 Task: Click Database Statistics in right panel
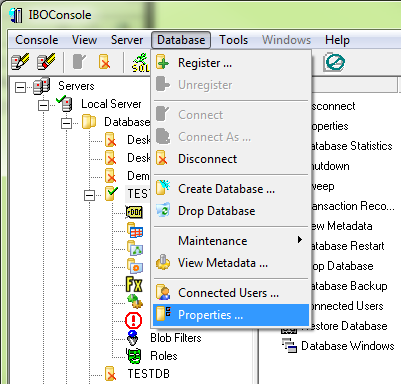[x=351, y=146]
